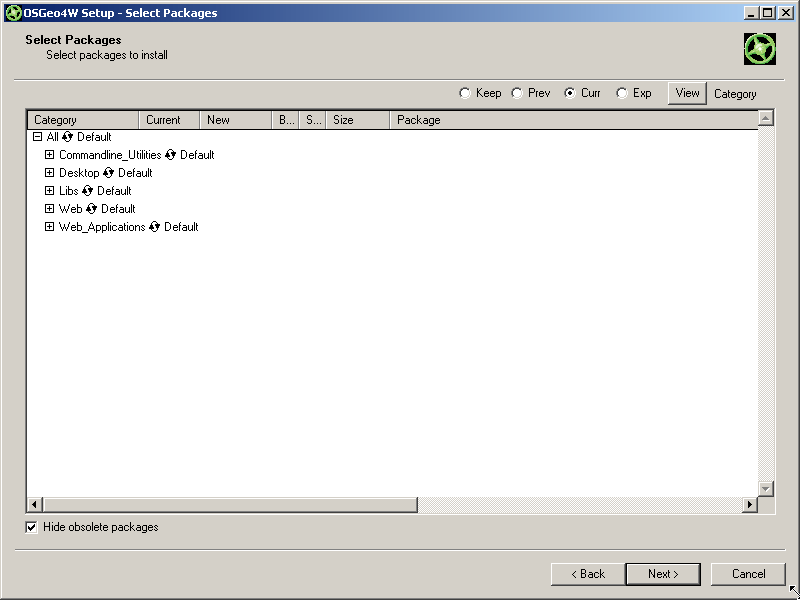800x600 pixels.
Task: Minimize the OSGeo4W Setup window
Action: 751,13
